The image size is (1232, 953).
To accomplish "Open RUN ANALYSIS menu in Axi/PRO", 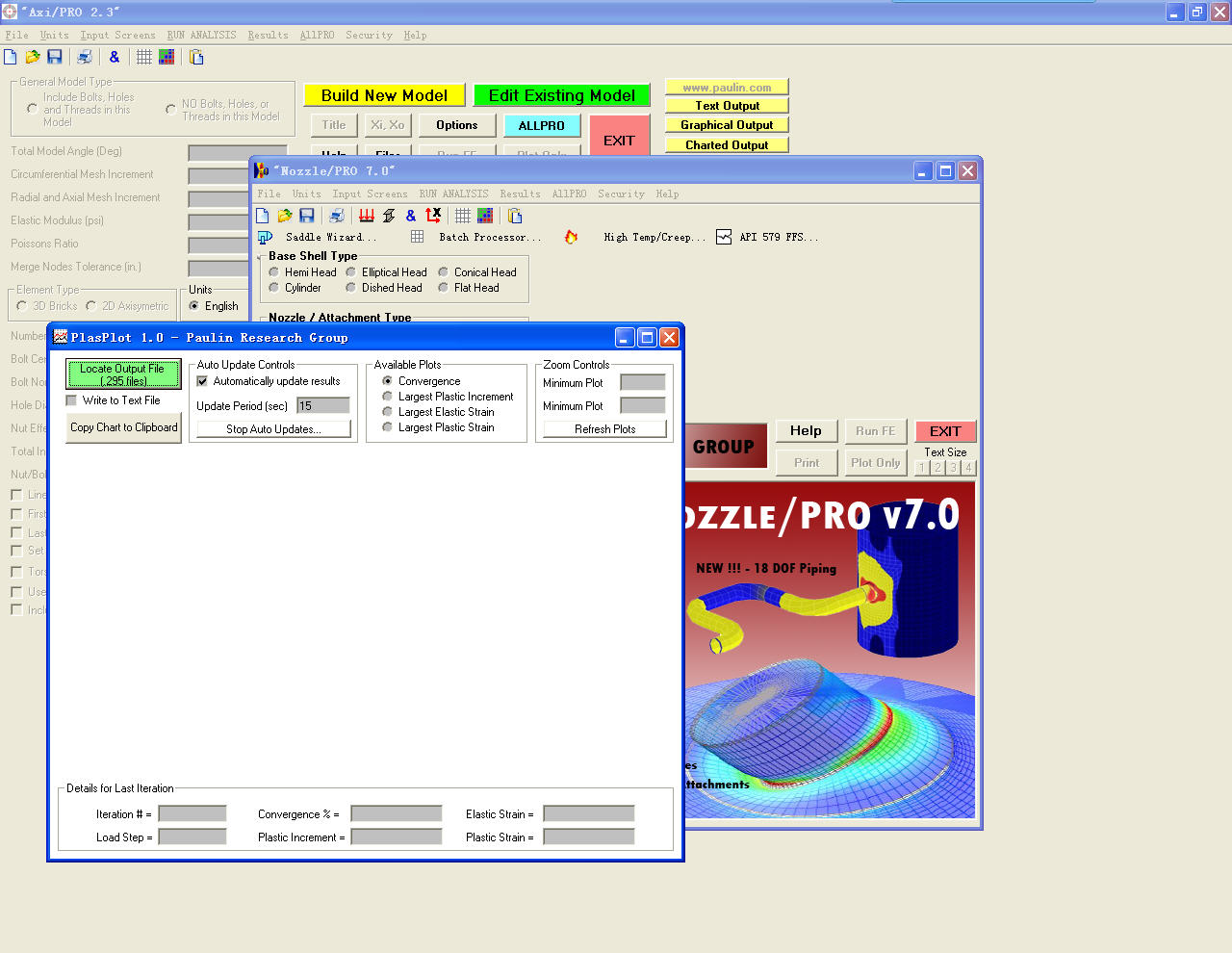I will coord(201,35).
